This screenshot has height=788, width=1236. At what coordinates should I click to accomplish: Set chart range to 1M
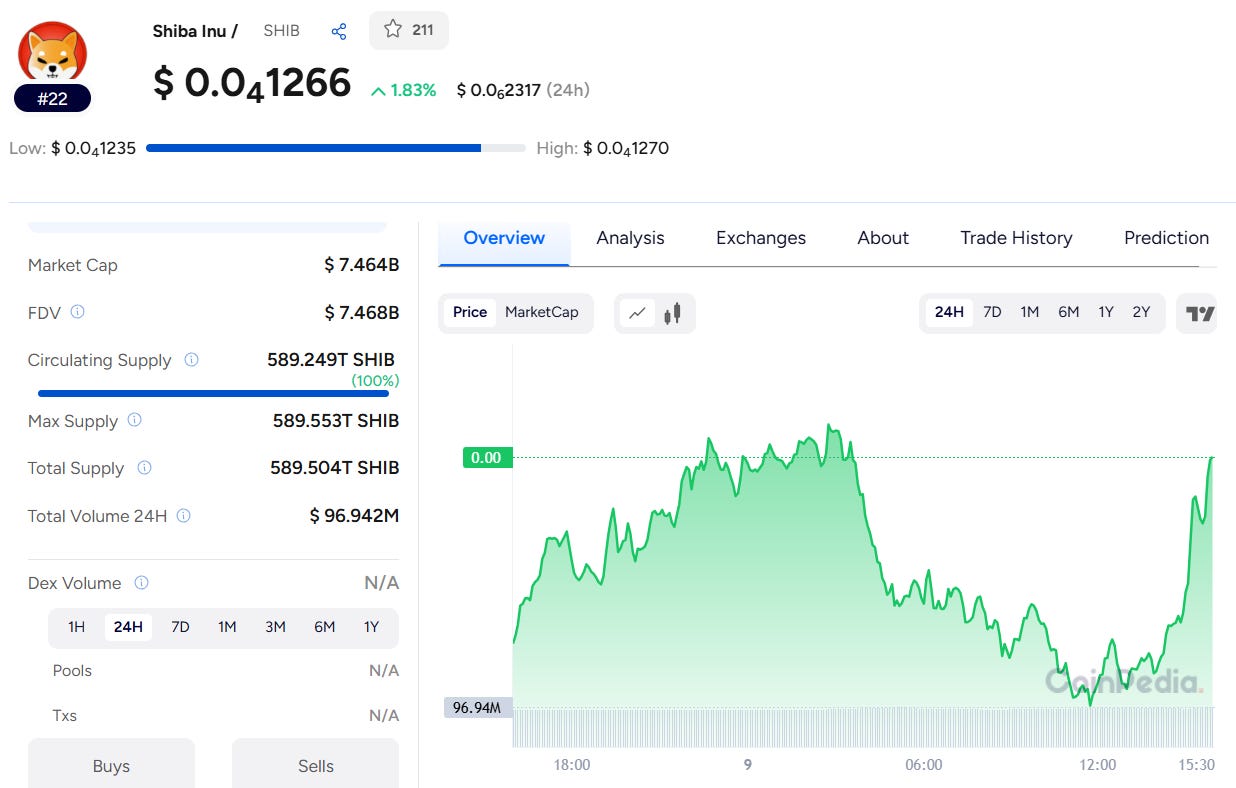point(1030,312)
